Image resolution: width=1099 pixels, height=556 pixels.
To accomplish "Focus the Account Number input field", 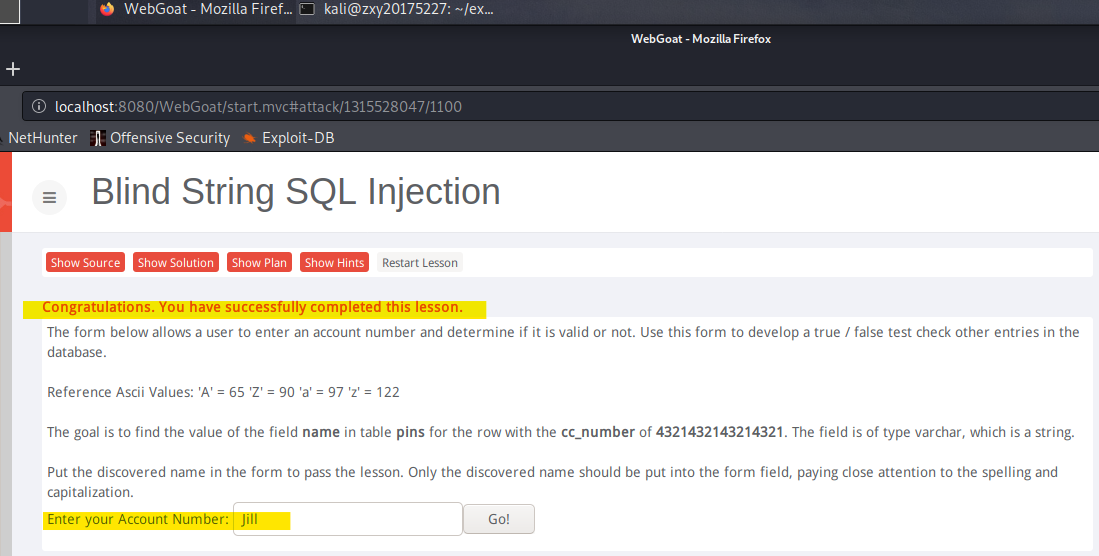I will [348, 519].
